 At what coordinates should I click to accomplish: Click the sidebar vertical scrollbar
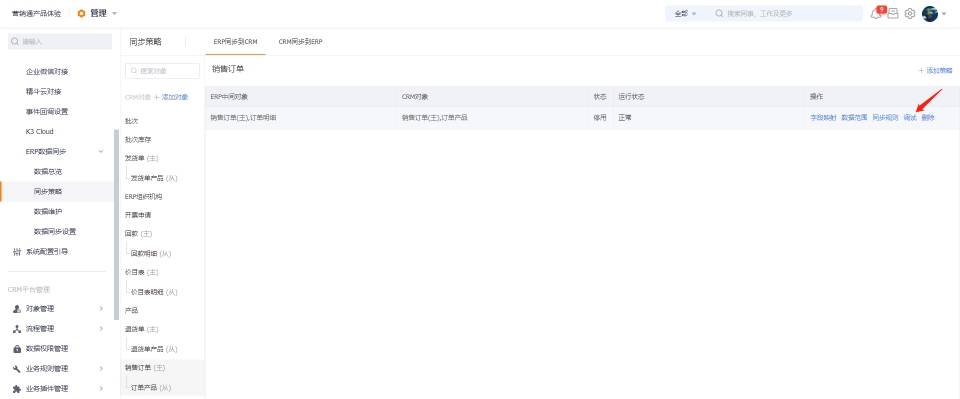tap(116, 225)
